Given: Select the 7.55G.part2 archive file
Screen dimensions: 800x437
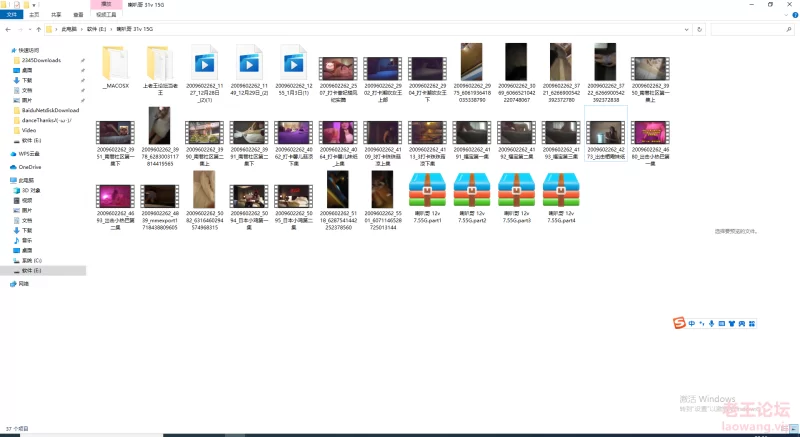Looking at the screenshot, I should 472,198.
